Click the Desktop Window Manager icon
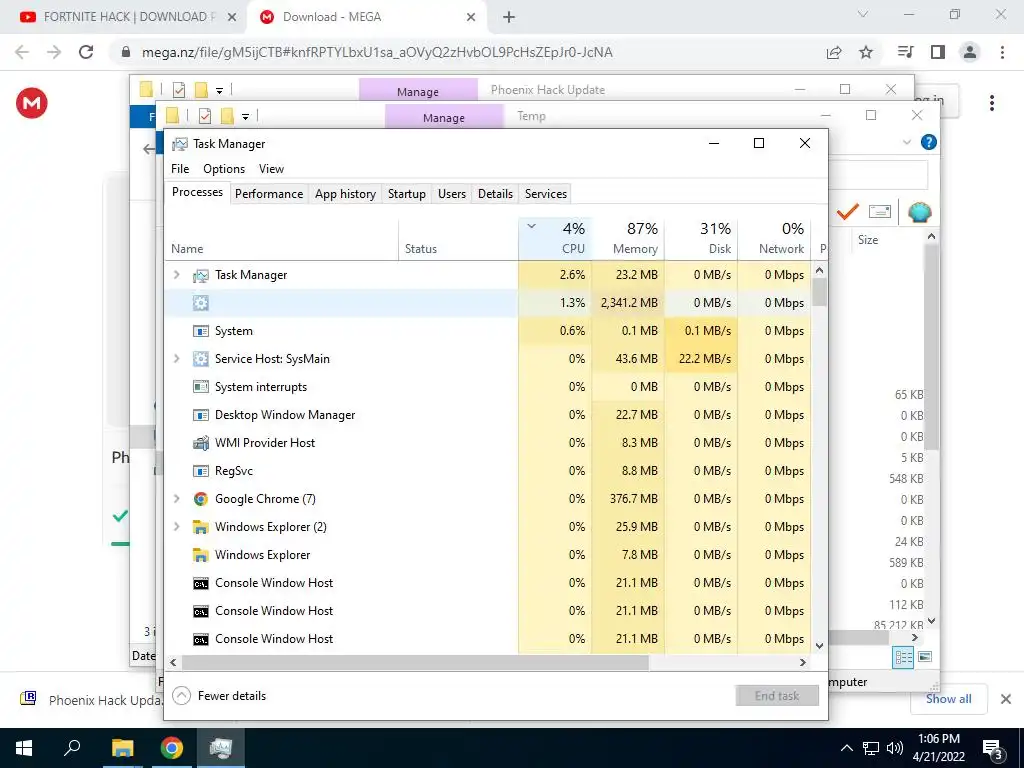 (200, 415)
